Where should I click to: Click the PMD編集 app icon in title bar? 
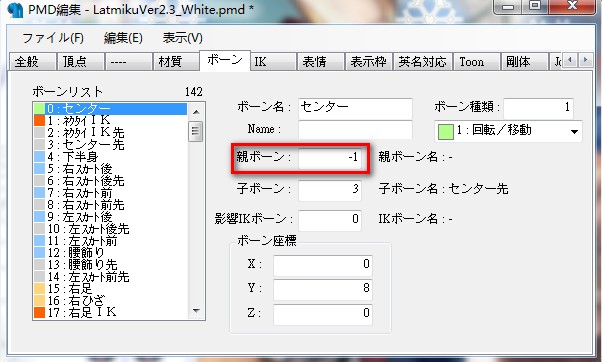coord(15,10)
